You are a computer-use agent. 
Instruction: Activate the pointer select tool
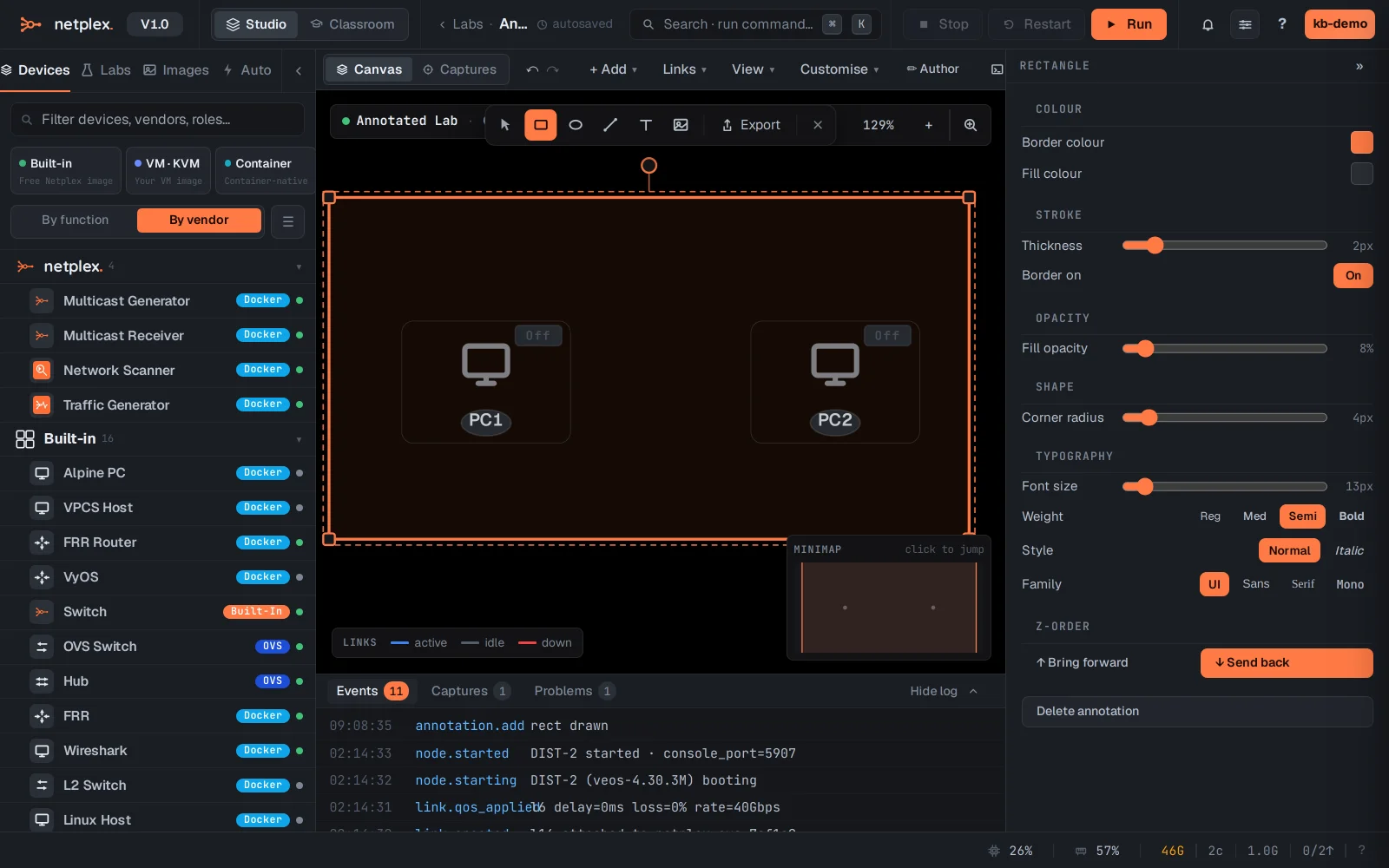(505, 125)
